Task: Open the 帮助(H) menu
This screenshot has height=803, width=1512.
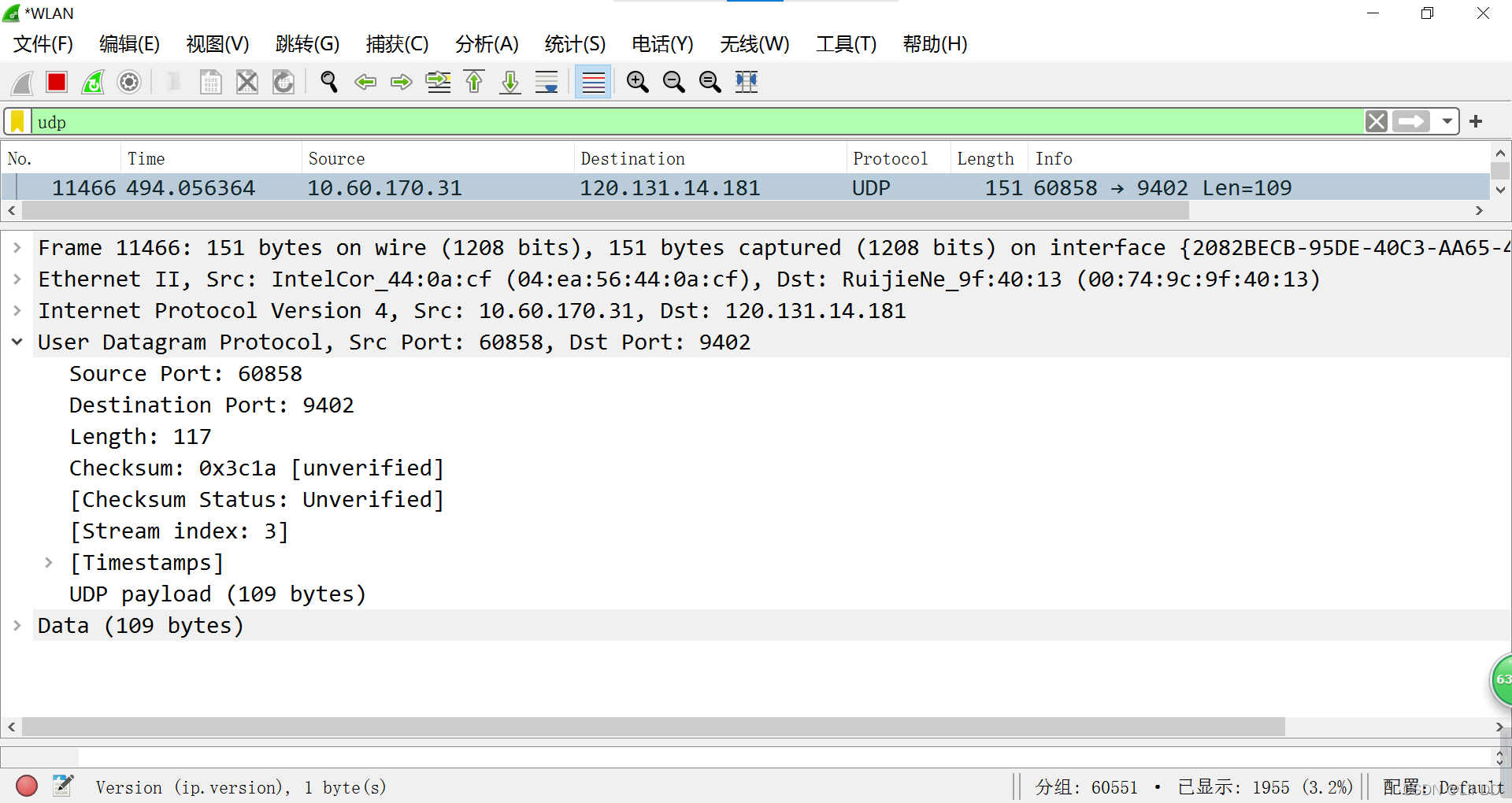Action: (x=936, y=44)
